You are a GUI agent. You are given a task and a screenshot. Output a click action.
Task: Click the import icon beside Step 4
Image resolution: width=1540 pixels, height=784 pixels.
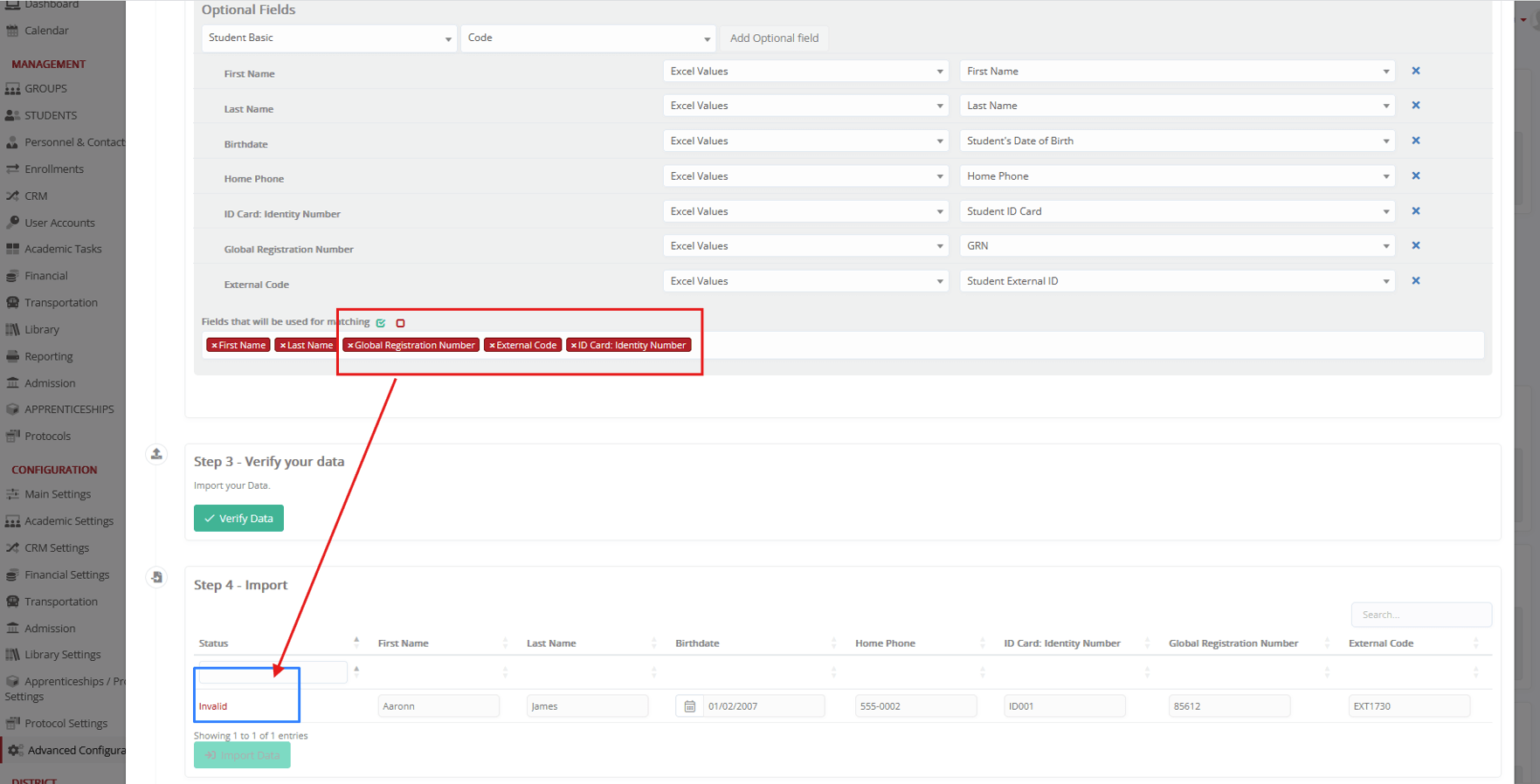coord(156,577)
